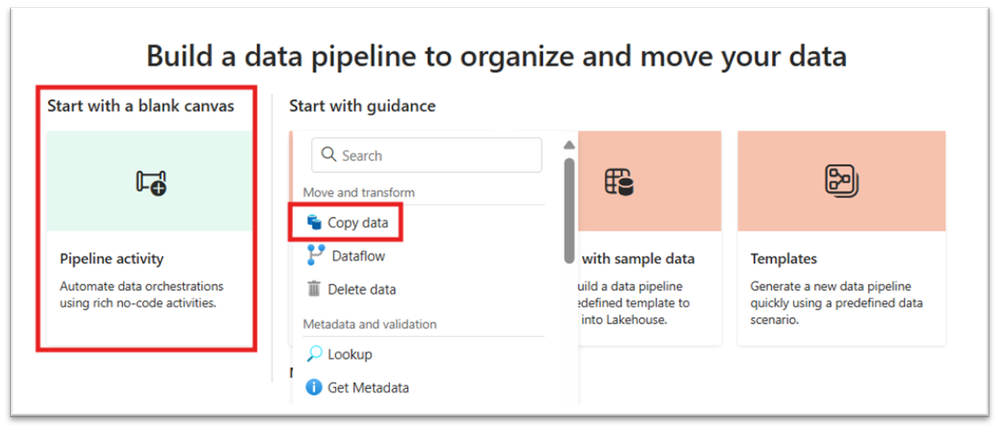The height and width of the screenshot is (430, 999).
Task: Click the search magnifying glass icon
Action: coord(329,155)
